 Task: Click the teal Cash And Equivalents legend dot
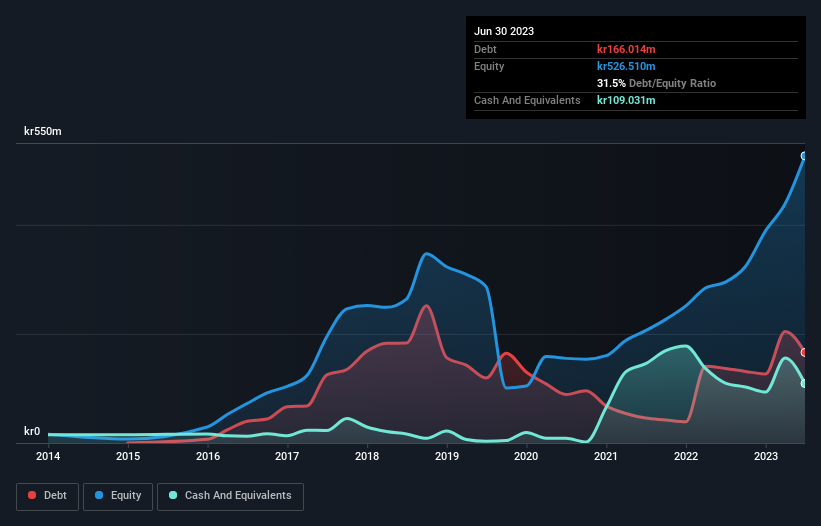[173, 495]
